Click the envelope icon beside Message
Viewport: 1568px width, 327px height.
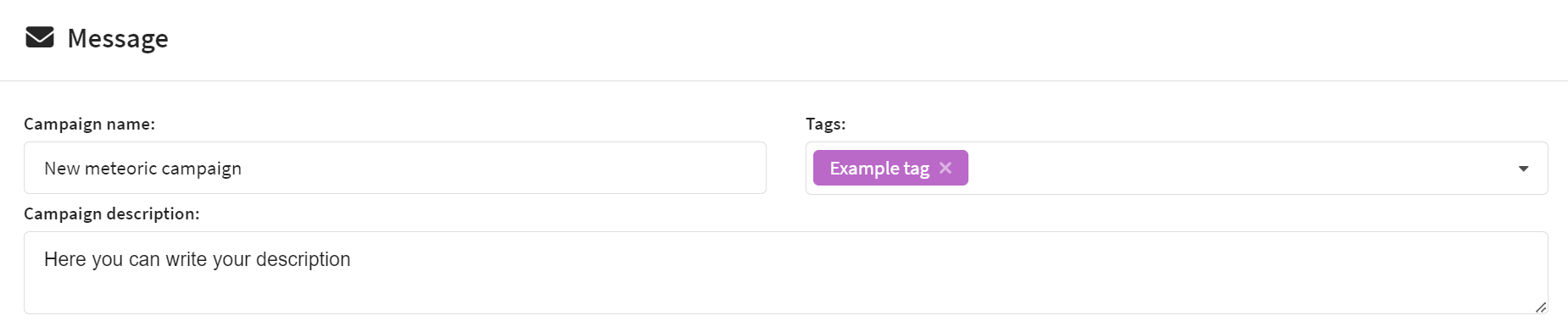[40, 38]
